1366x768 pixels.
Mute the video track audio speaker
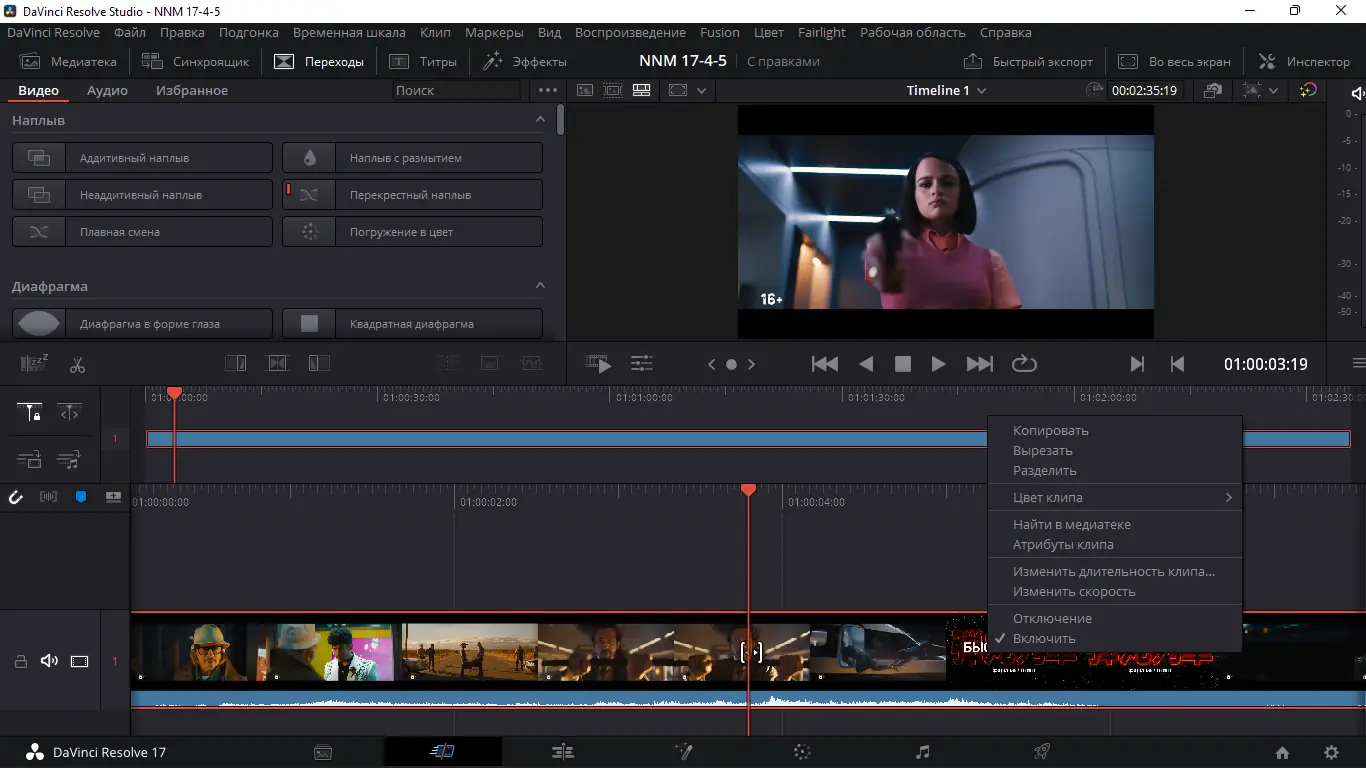49,661
